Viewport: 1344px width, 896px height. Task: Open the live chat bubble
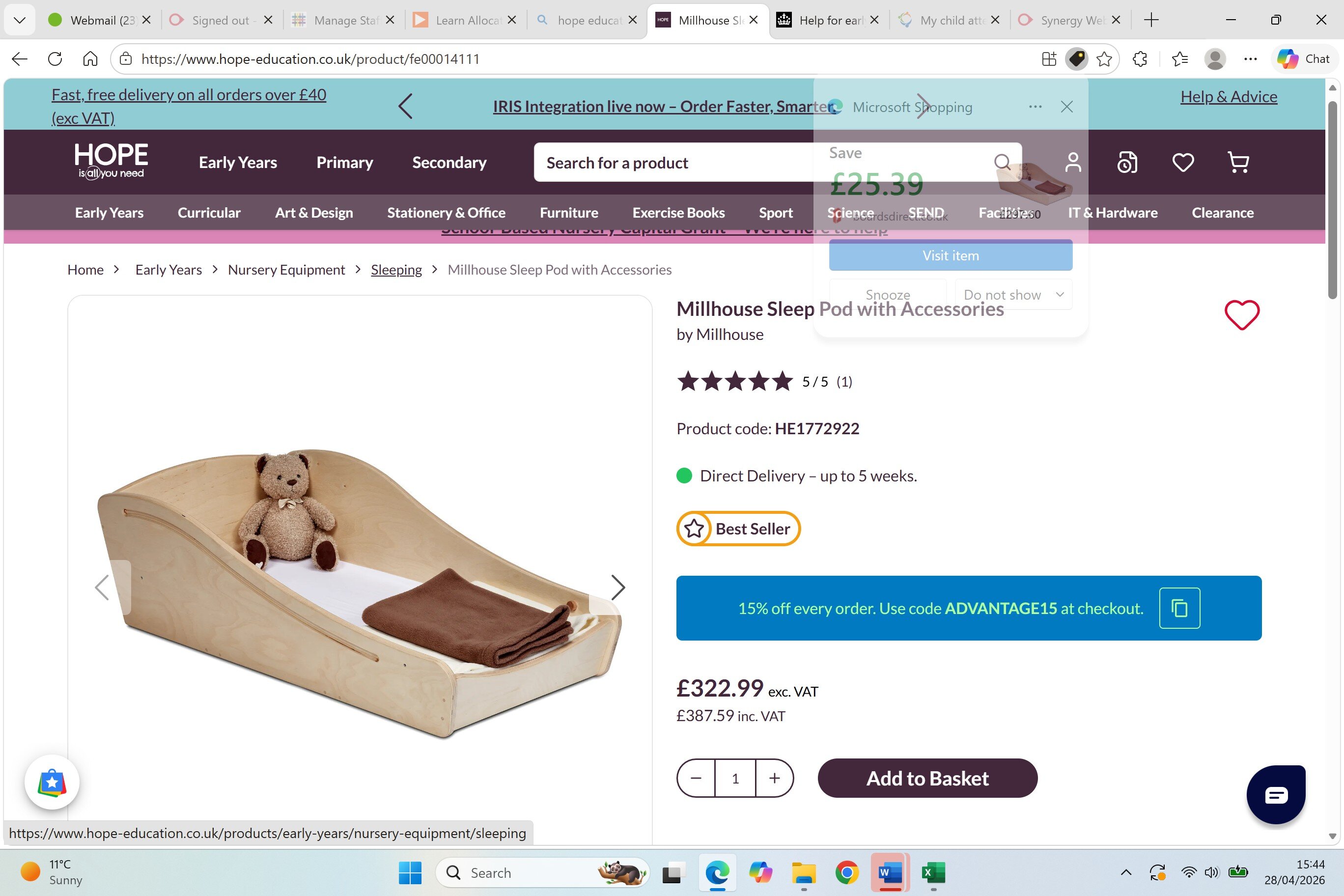[x=1275, y=794]
